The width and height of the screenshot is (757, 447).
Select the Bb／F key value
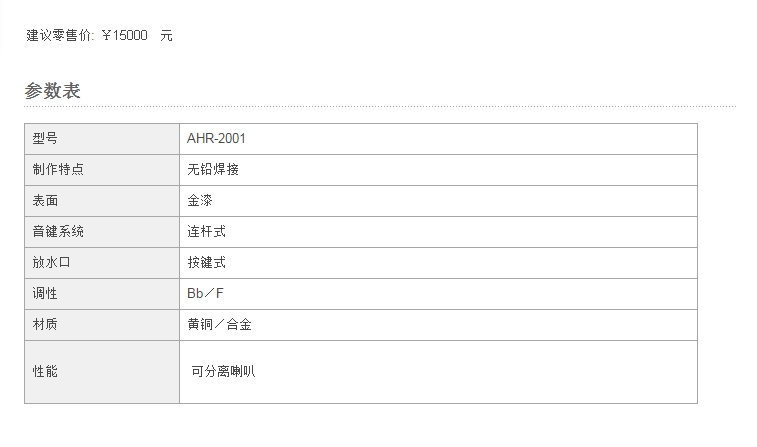(x=206, y=293)
